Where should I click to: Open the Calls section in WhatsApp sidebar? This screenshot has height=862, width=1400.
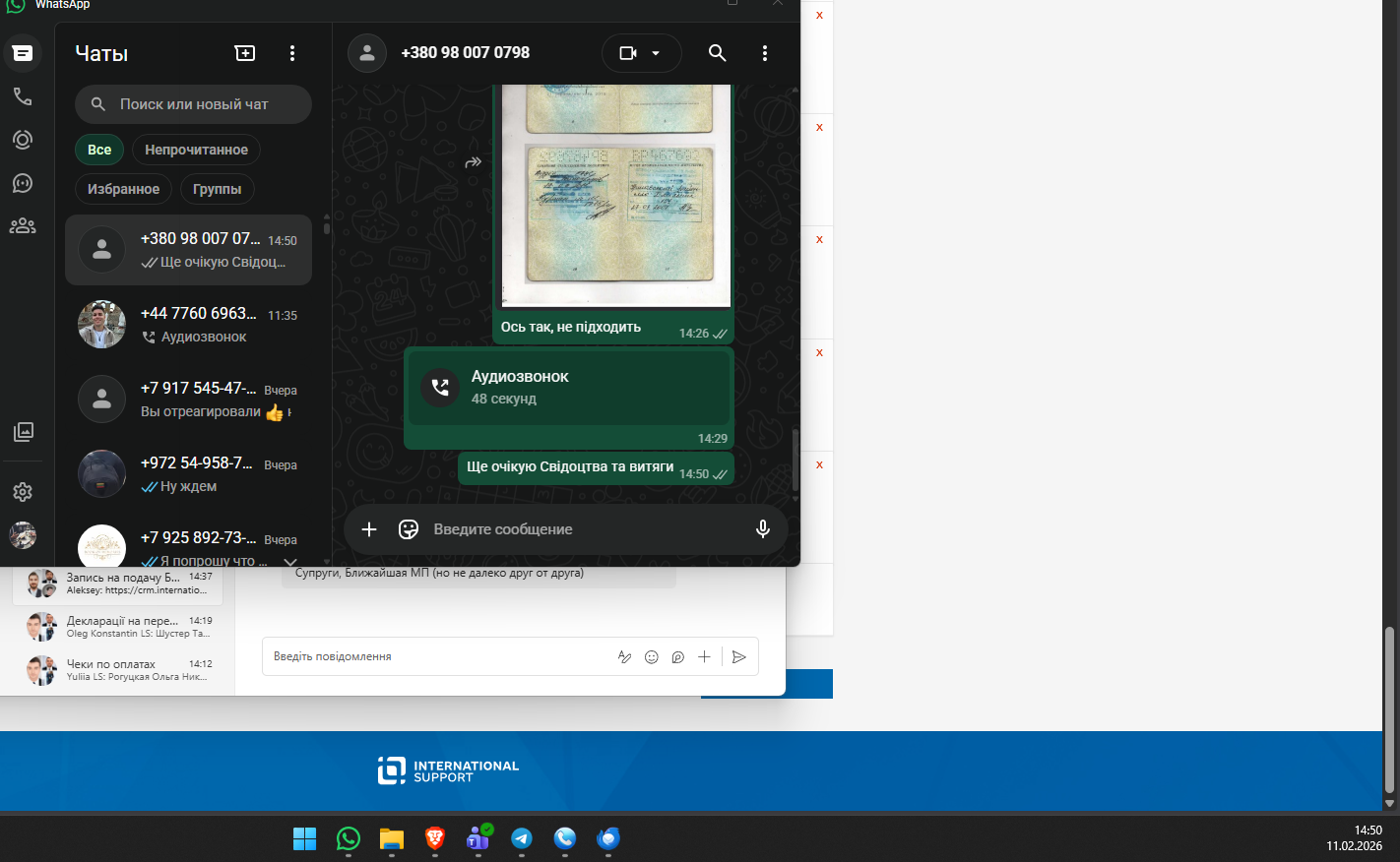(x=23, y=96)
